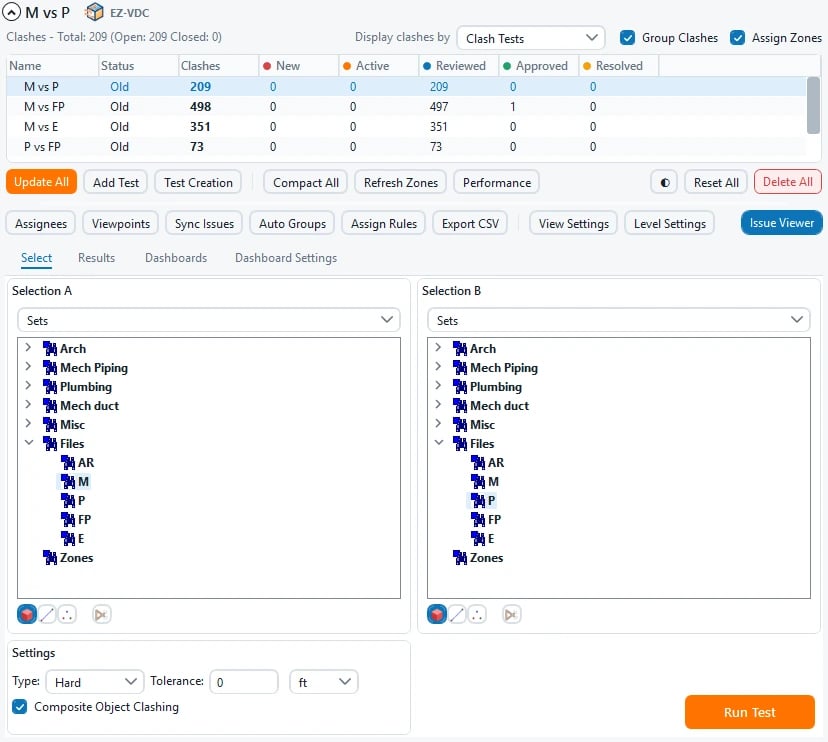Switch to the Results tab
Viewport: 828px width, 742px height.
tap(96, 258)
